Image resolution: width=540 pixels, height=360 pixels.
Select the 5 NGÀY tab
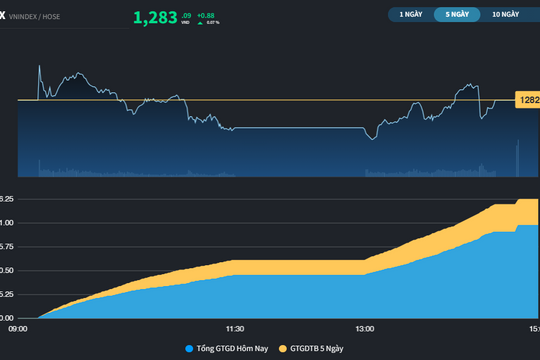click(x=457, y=14)
